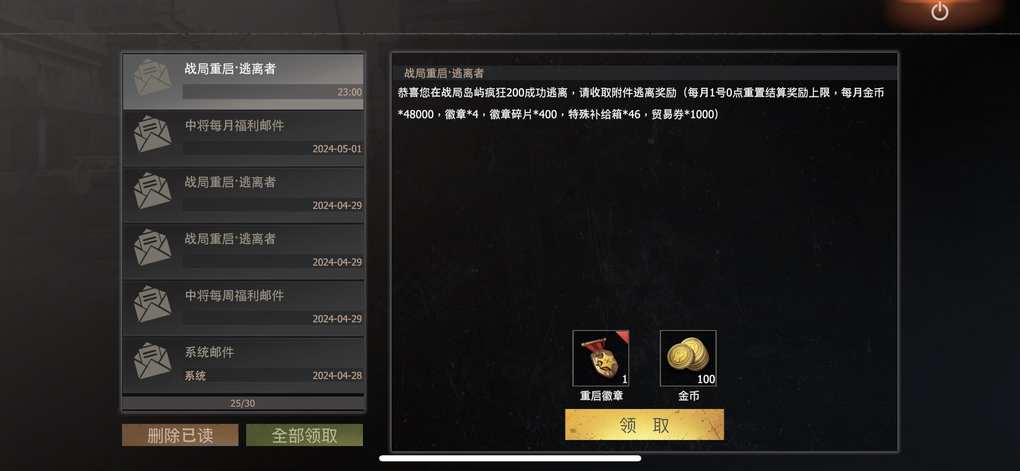Open the 中将每月福利邮件 mail title
The width and height of the screenshot is (1020, 471).
coord(234,126)
